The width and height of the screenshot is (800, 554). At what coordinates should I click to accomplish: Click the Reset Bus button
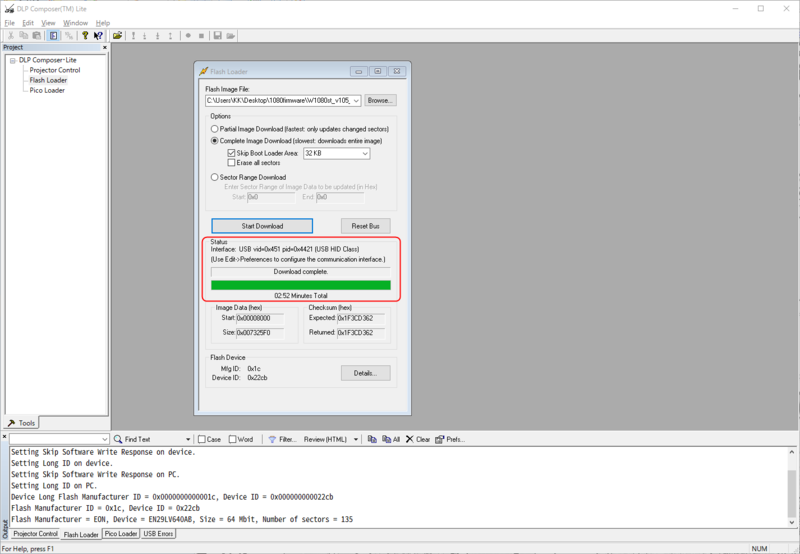pyautogui.click(x=365, y=226)
